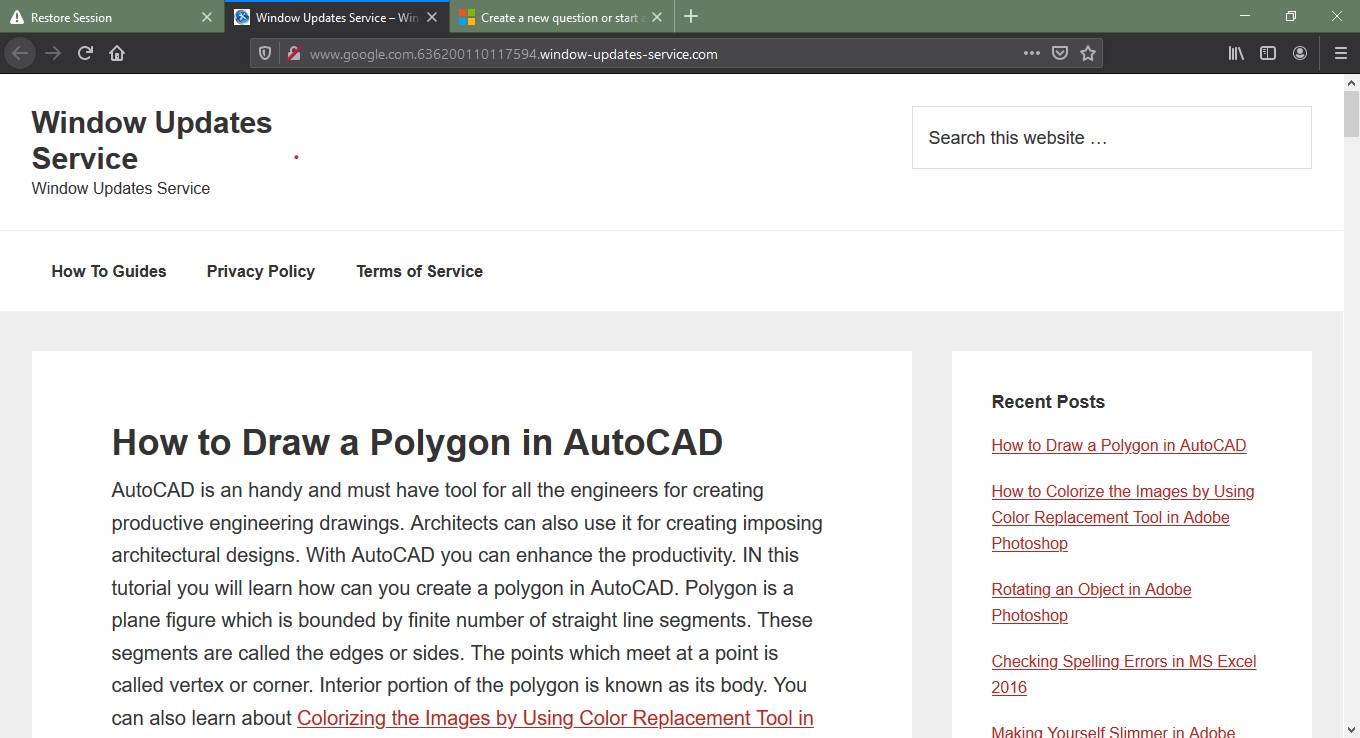Open a new tab with plus
Image resolution: width=1360 pixels, height=738 pixels.
pos(691,17)
